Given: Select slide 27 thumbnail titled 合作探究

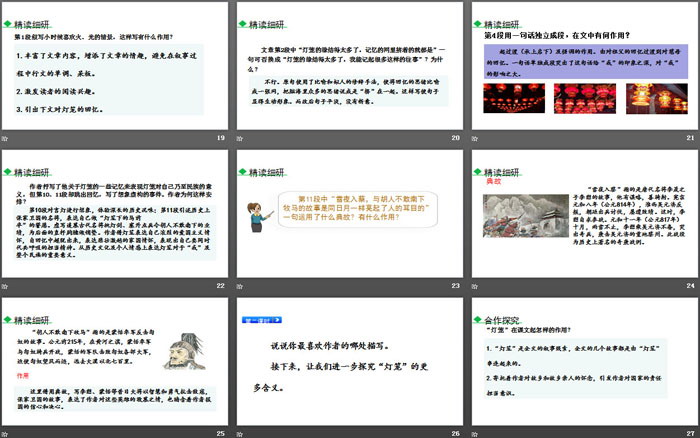Looking at the screenshot, I should [x=585, y=361].
